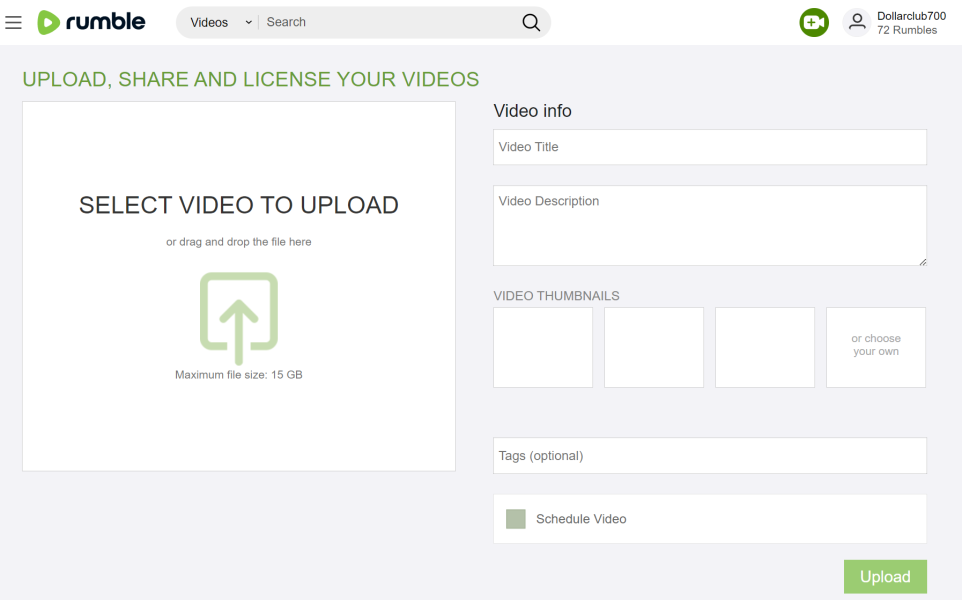Click the '72 Rumbles' text
The height and width of the screenshot is (600, 962).
[x=907, y=30]
